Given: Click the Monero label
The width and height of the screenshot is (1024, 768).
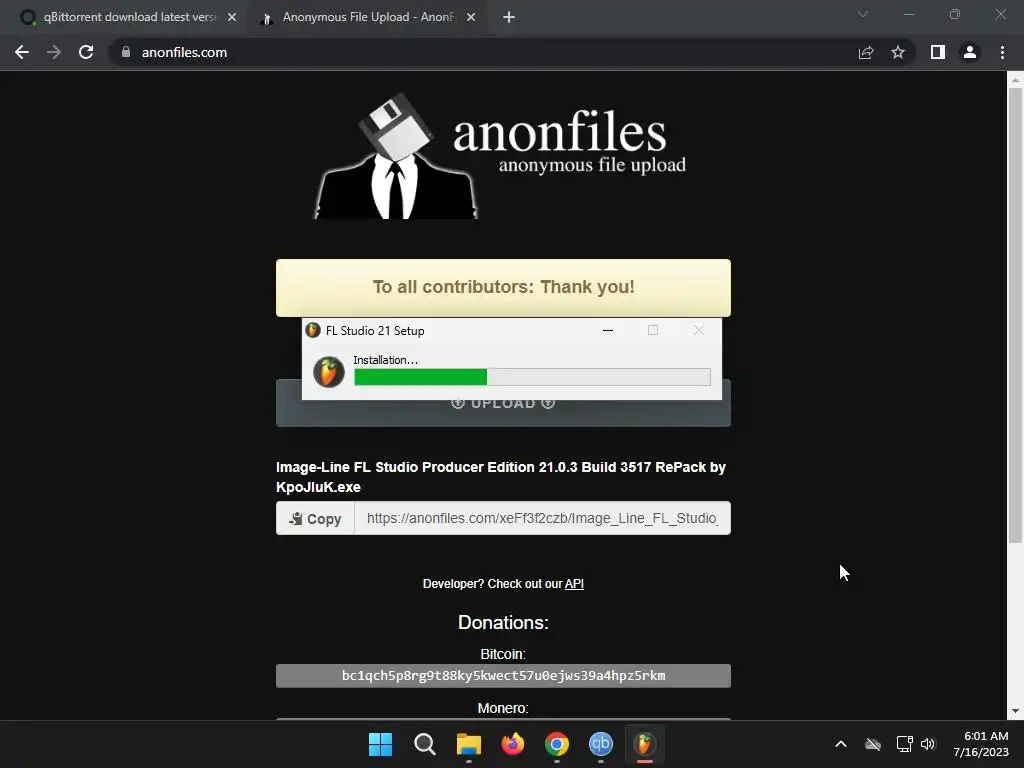Looking at the screenshot, I should [503, 709].
